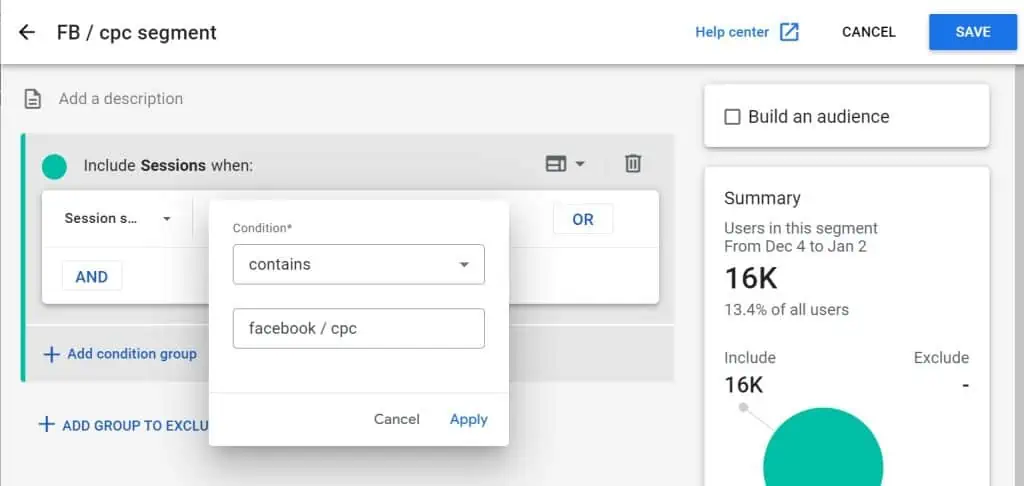Click the Add a description field
Viewport: 1024px width, 486px height.
tap(121, 99)
